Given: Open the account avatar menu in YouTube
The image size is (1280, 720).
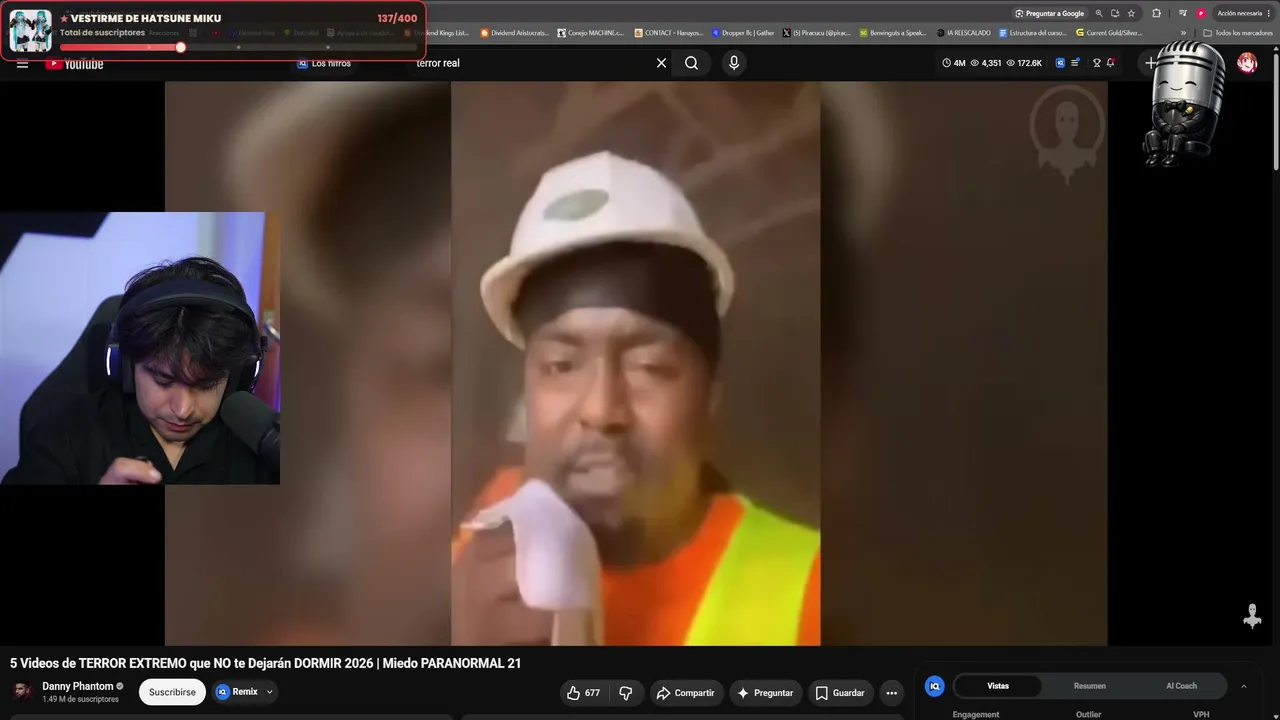Looking at the screenshot, I should pos(1247,63).
